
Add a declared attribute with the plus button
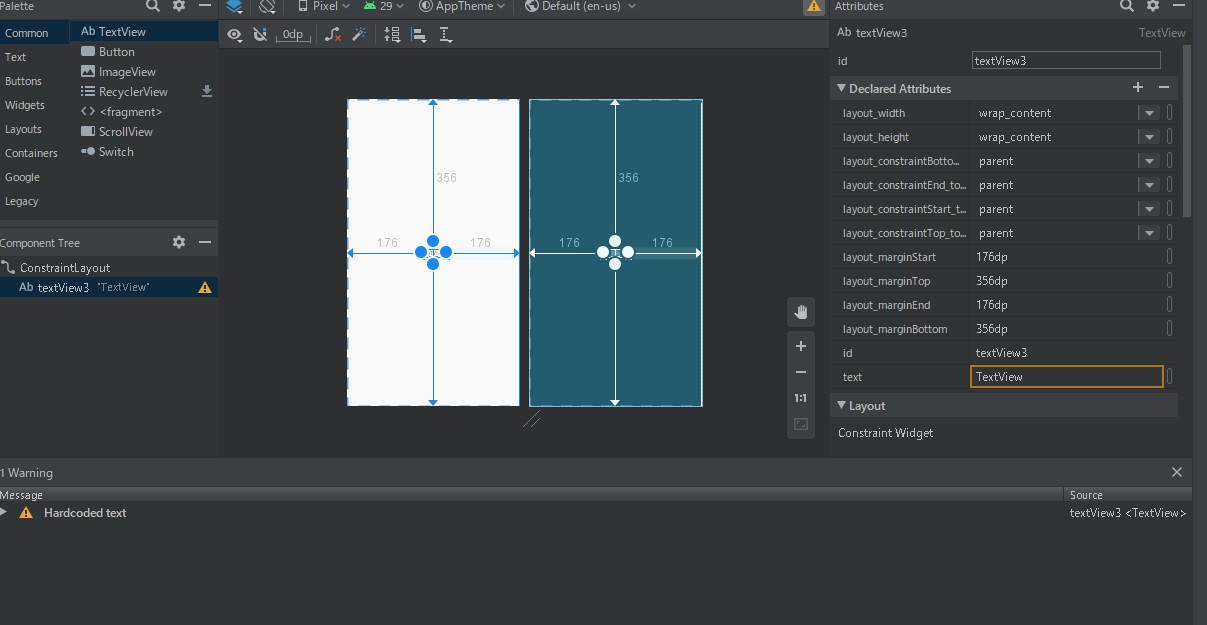[1138, 88]
